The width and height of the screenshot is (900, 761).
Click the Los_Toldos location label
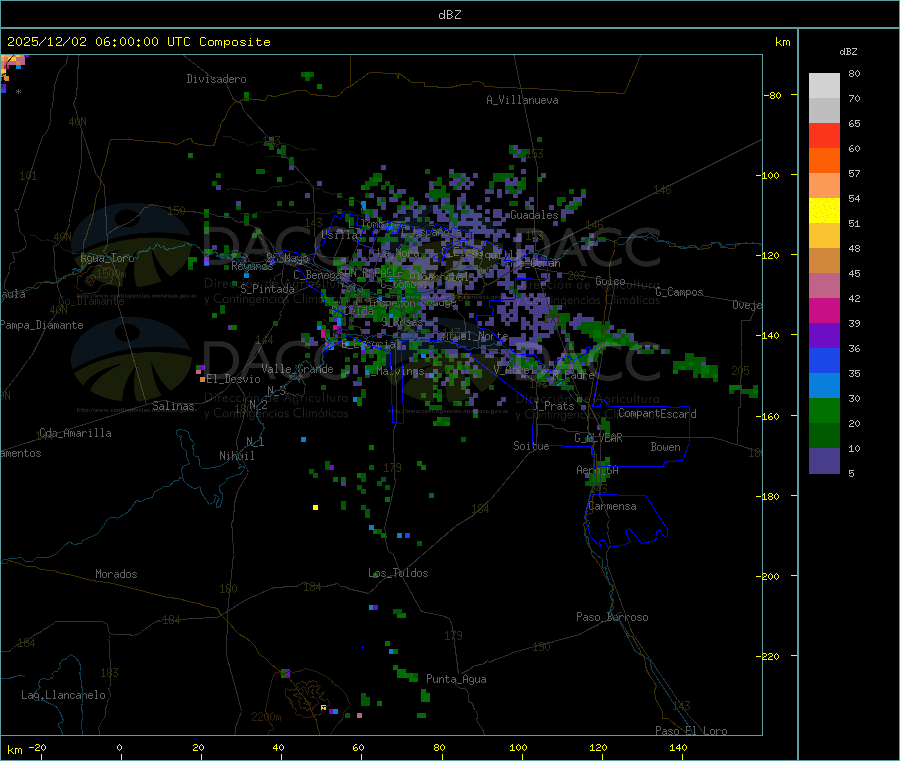coord(398,573)
